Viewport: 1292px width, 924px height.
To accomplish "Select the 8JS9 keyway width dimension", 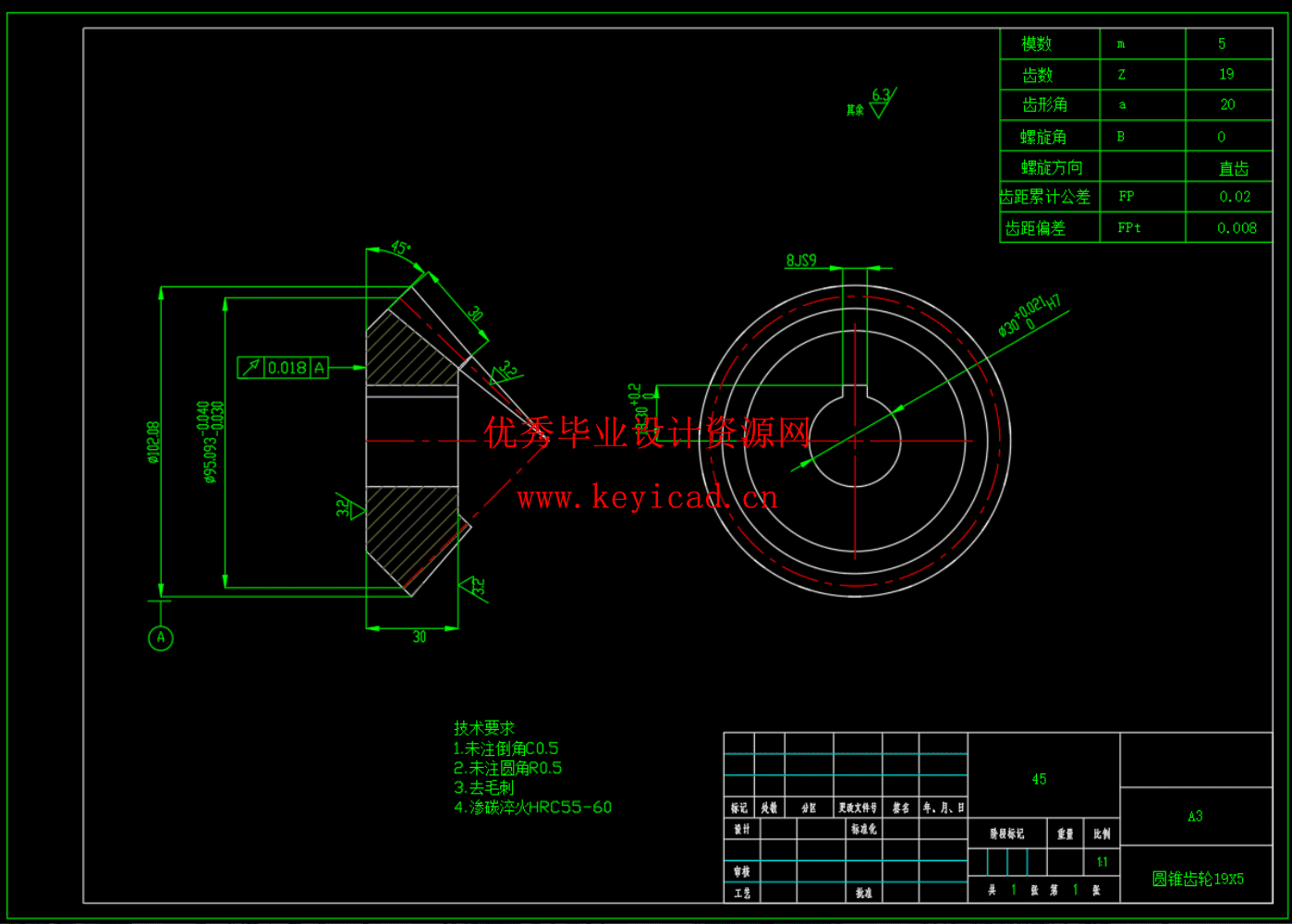I will coord(801,261).
